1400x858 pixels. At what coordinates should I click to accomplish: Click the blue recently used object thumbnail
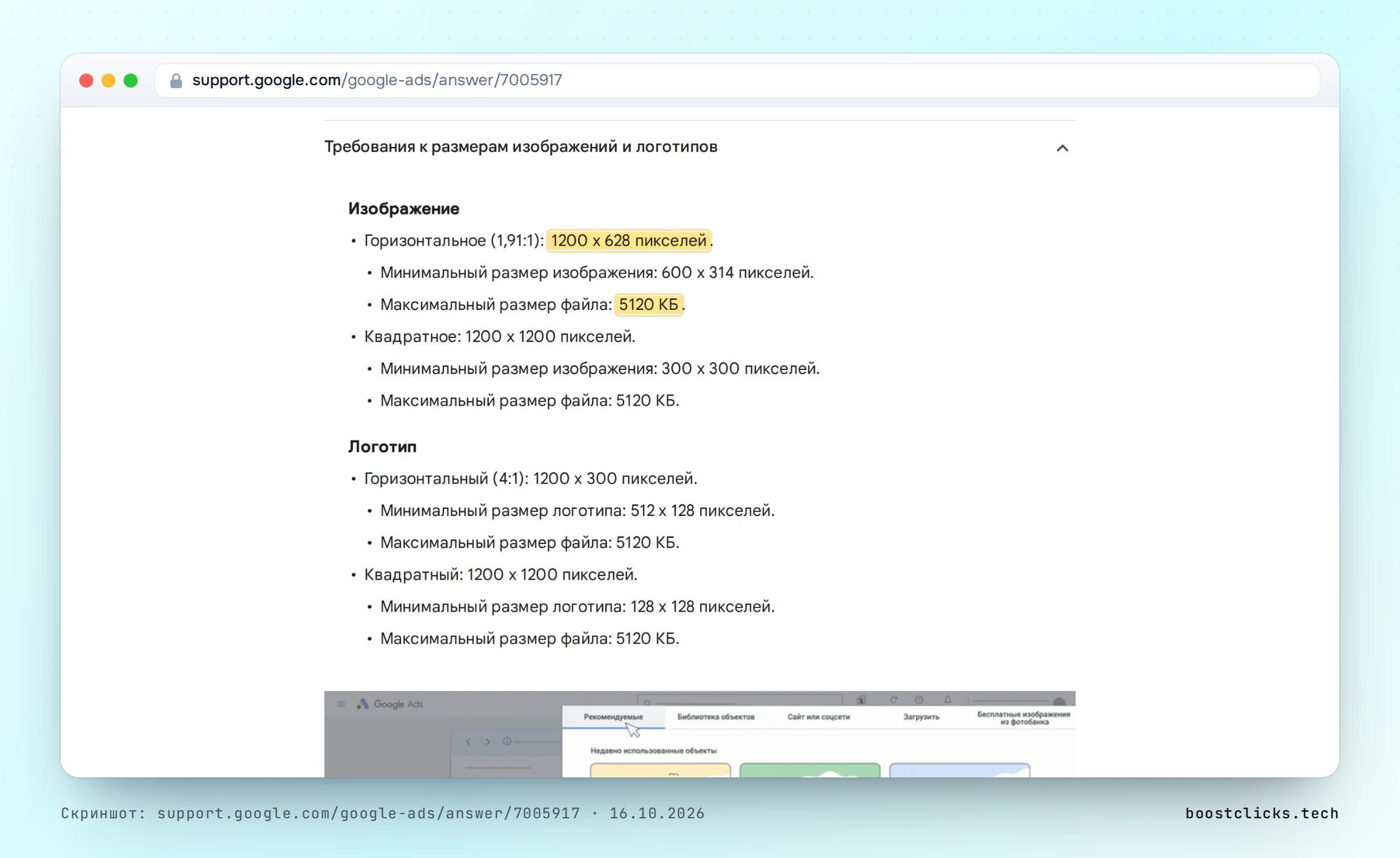960,770
